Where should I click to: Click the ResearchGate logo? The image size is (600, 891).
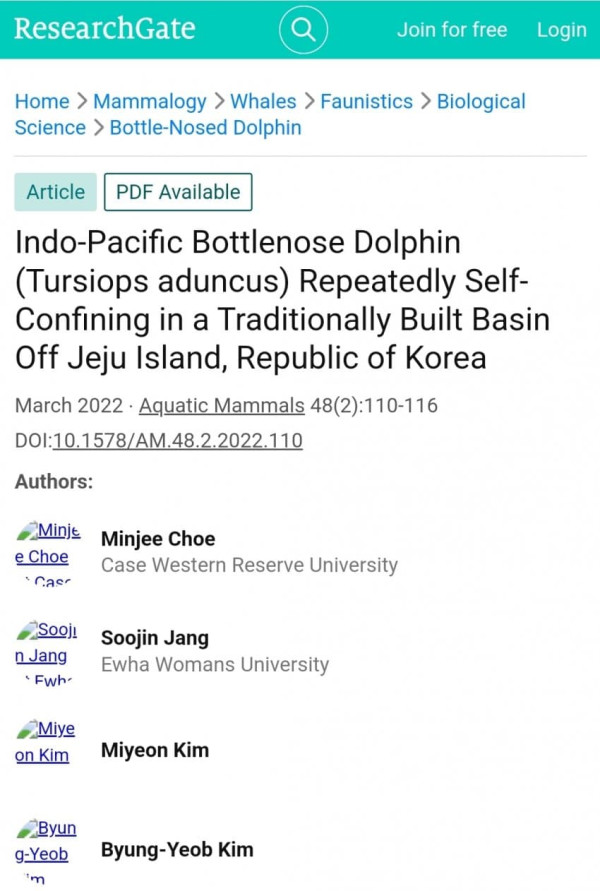click(105, 28)
